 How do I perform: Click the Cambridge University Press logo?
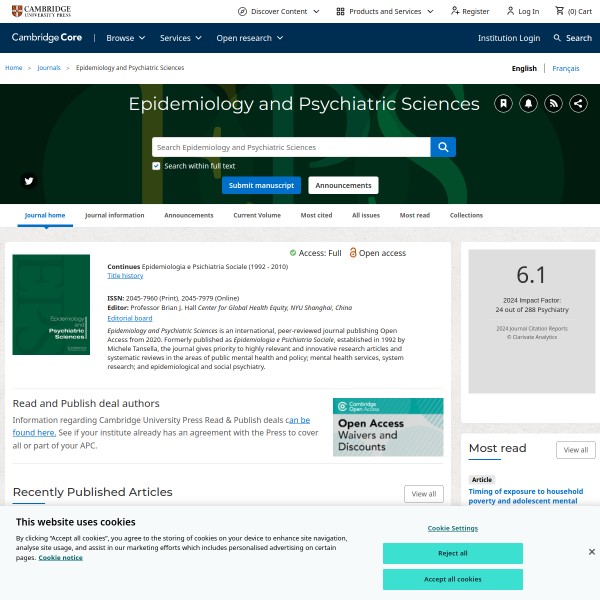(42, 11)
